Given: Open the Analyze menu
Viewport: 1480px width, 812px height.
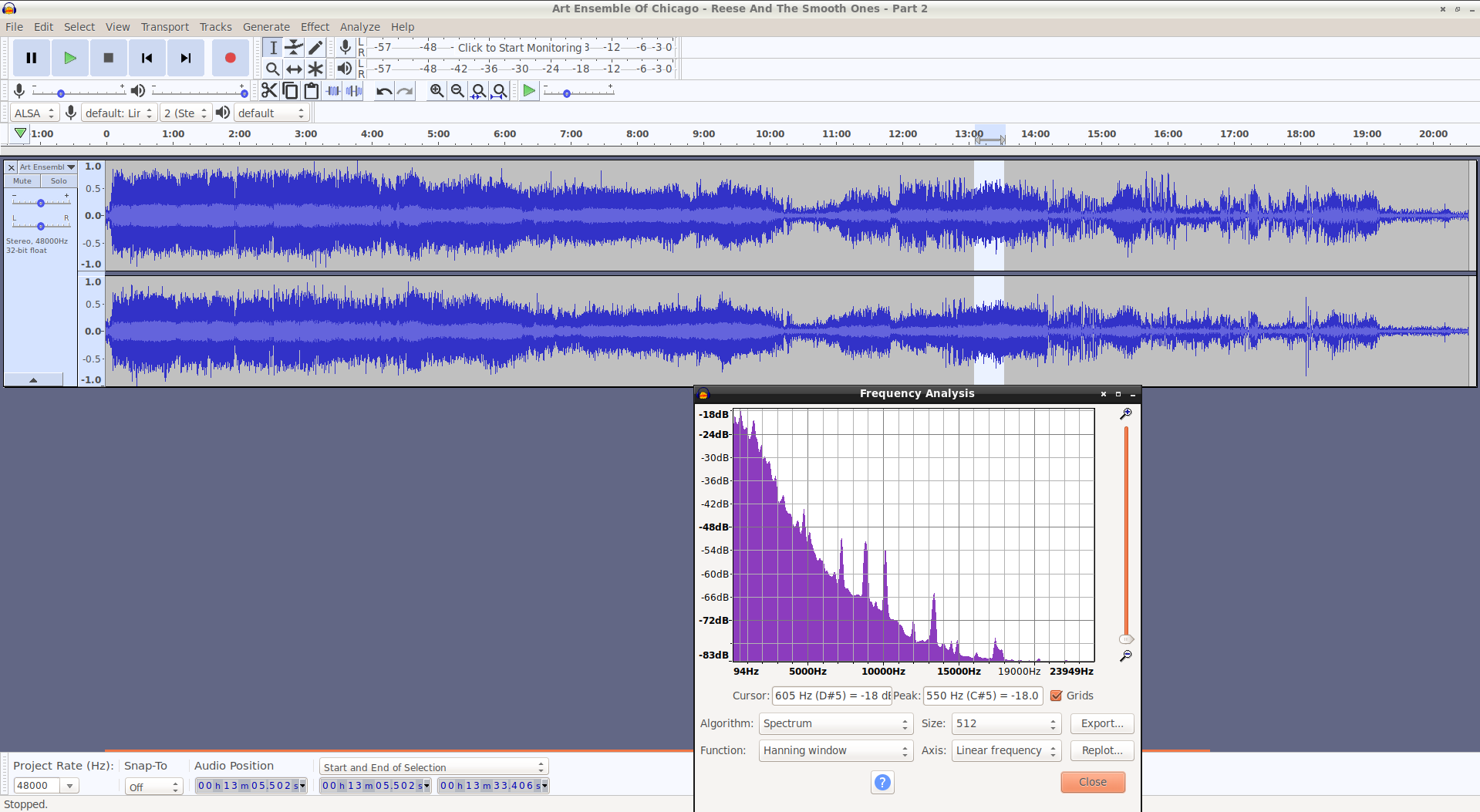Looking at the screenshot, I should tap(360, 27).
